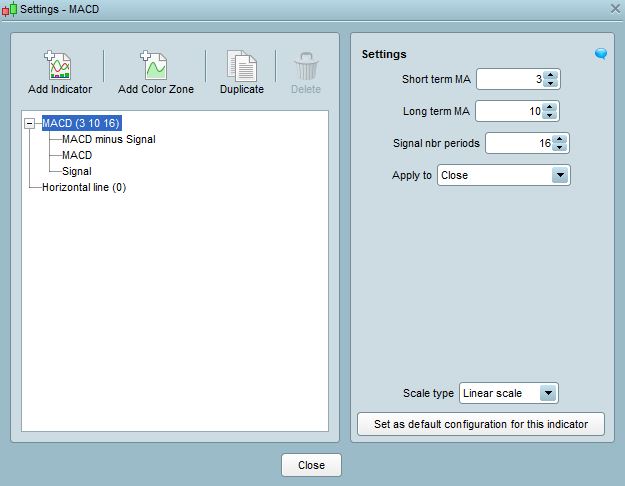Select the Signal tree item

[77, 171]
